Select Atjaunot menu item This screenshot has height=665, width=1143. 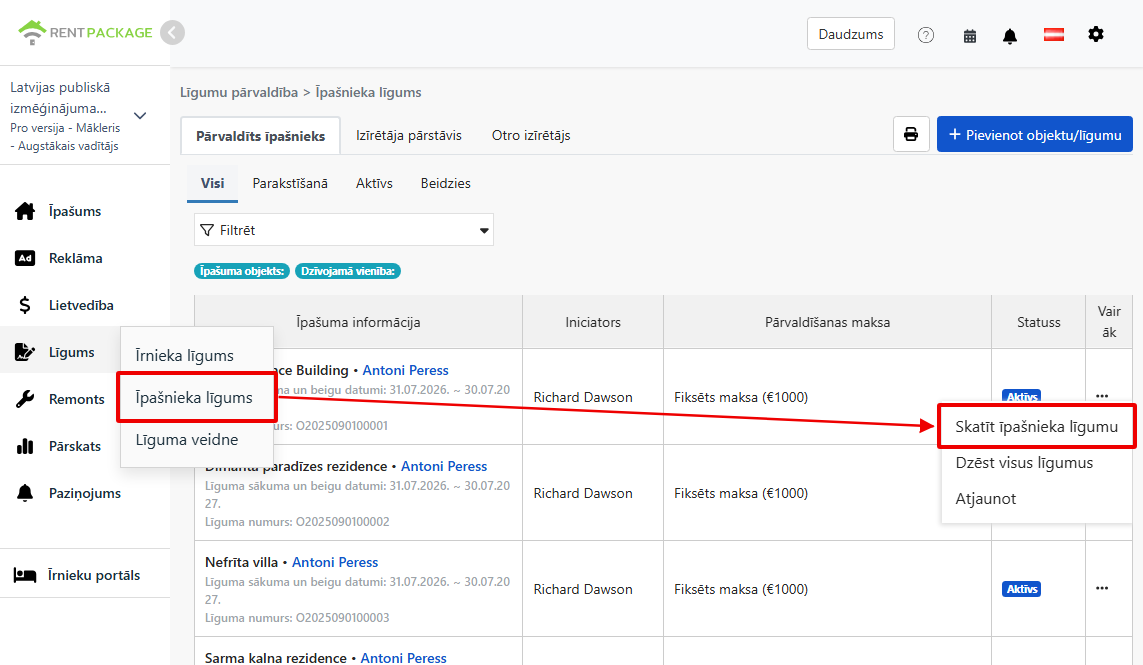(986, 499)
